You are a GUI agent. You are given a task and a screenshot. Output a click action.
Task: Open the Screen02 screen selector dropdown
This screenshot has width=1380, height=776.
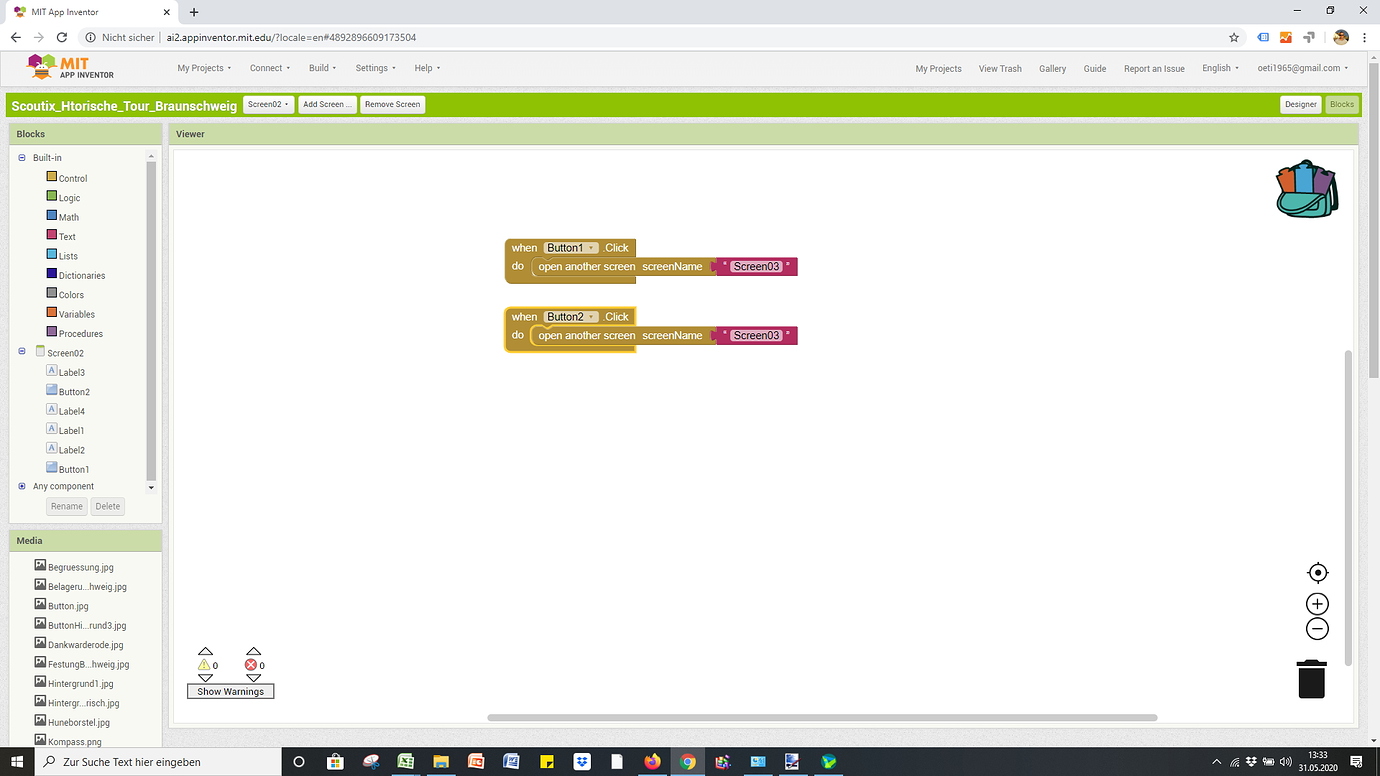(267, 104)
